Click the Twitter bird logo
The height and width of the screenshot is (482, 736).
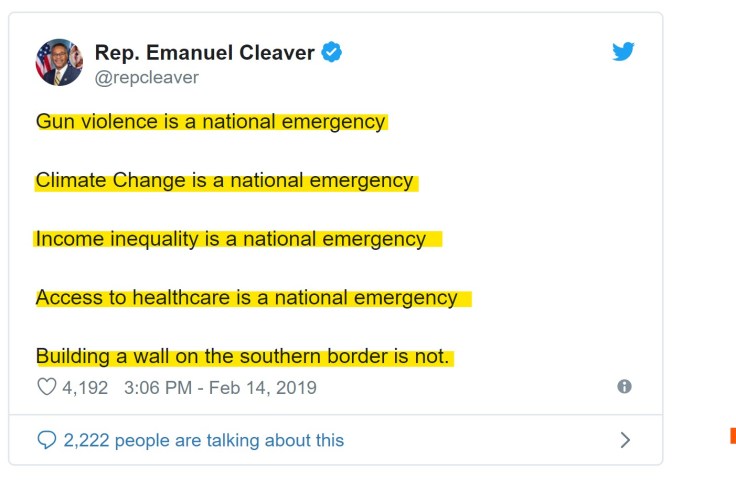[623, 52]
